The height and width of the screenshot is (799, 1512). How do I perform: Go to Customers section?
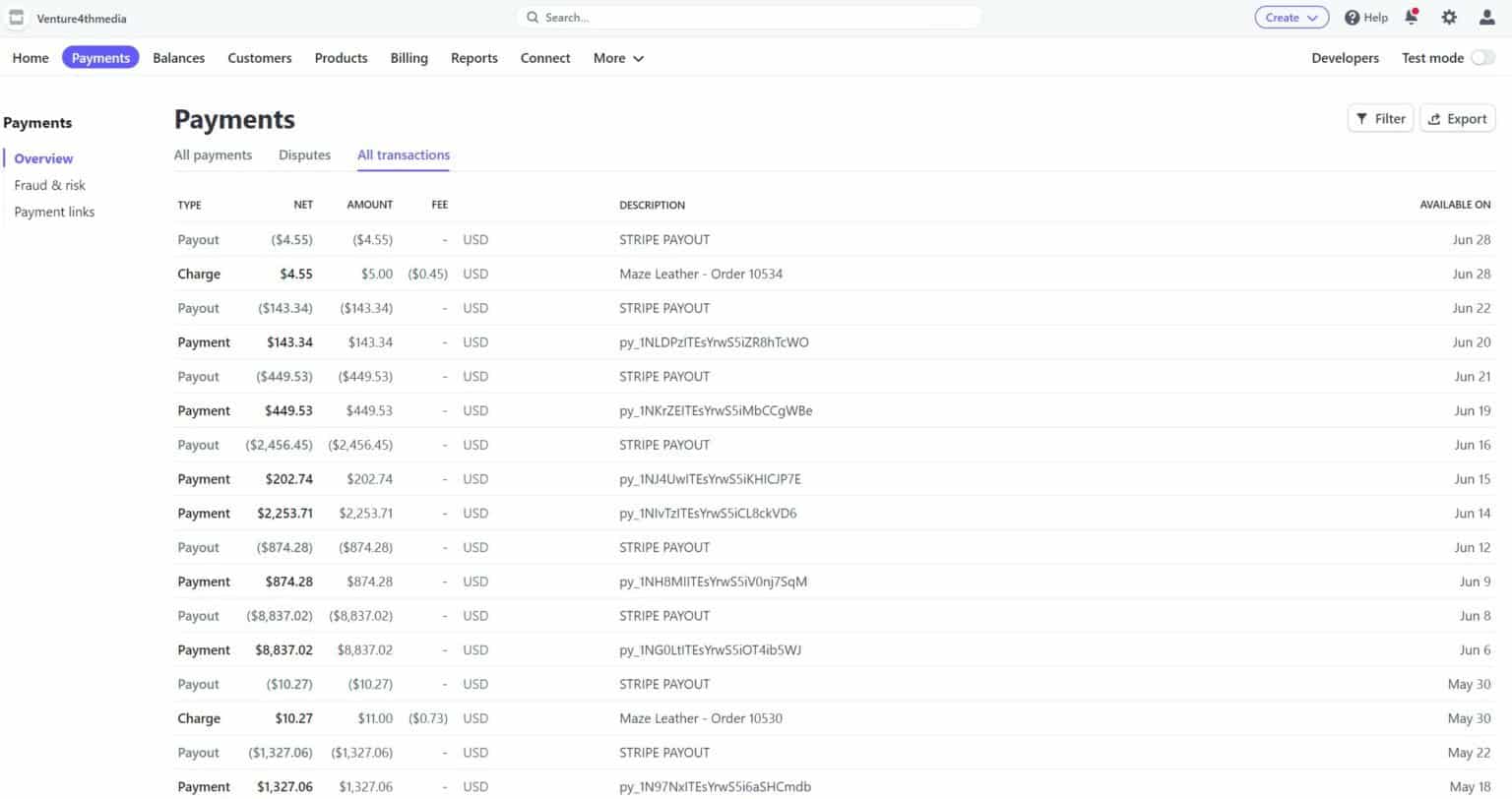coord(260,58)
